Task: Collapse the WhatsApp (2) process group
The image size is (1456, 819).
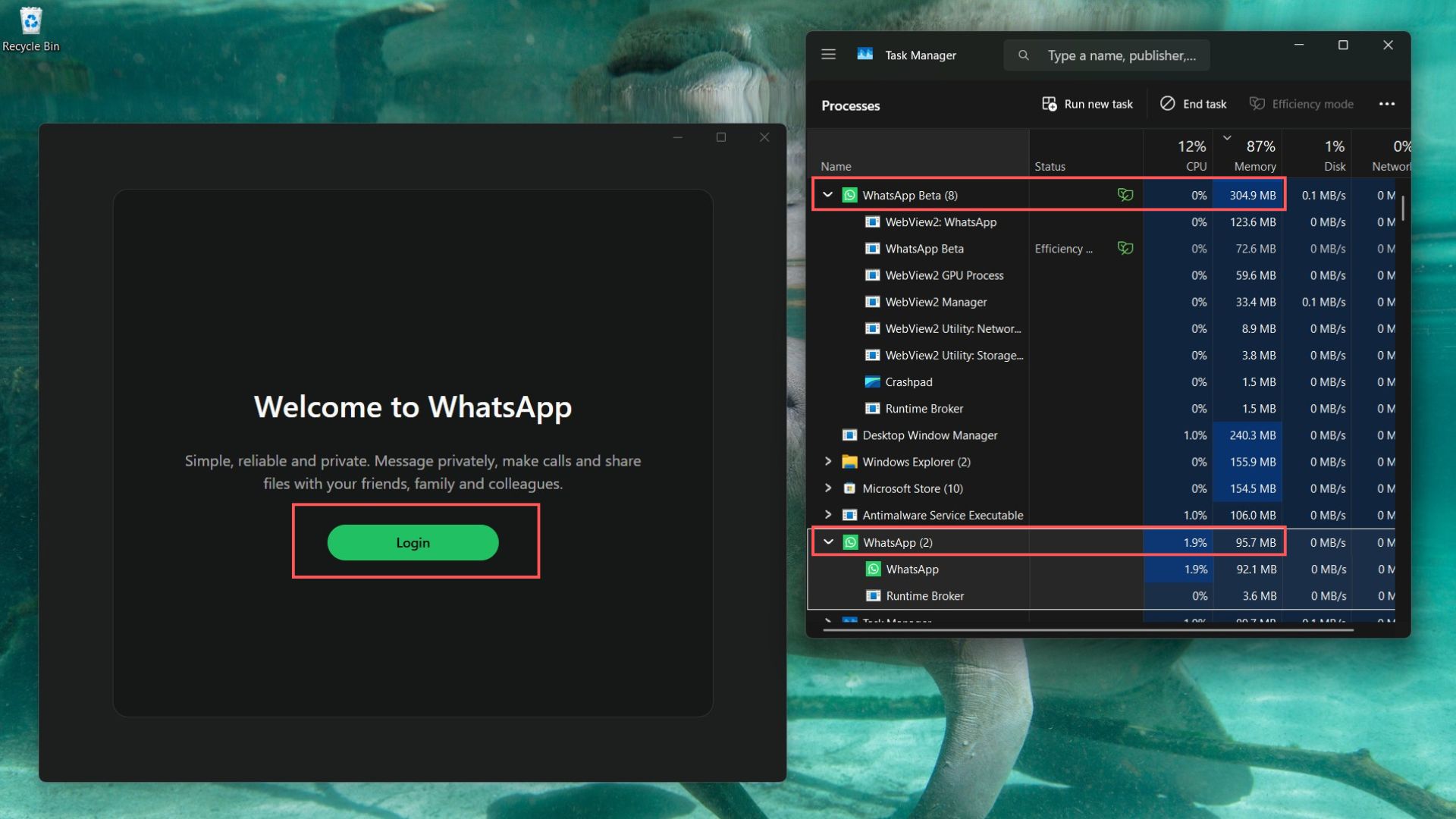Action: pyautogui.click(x=827, y=542)
